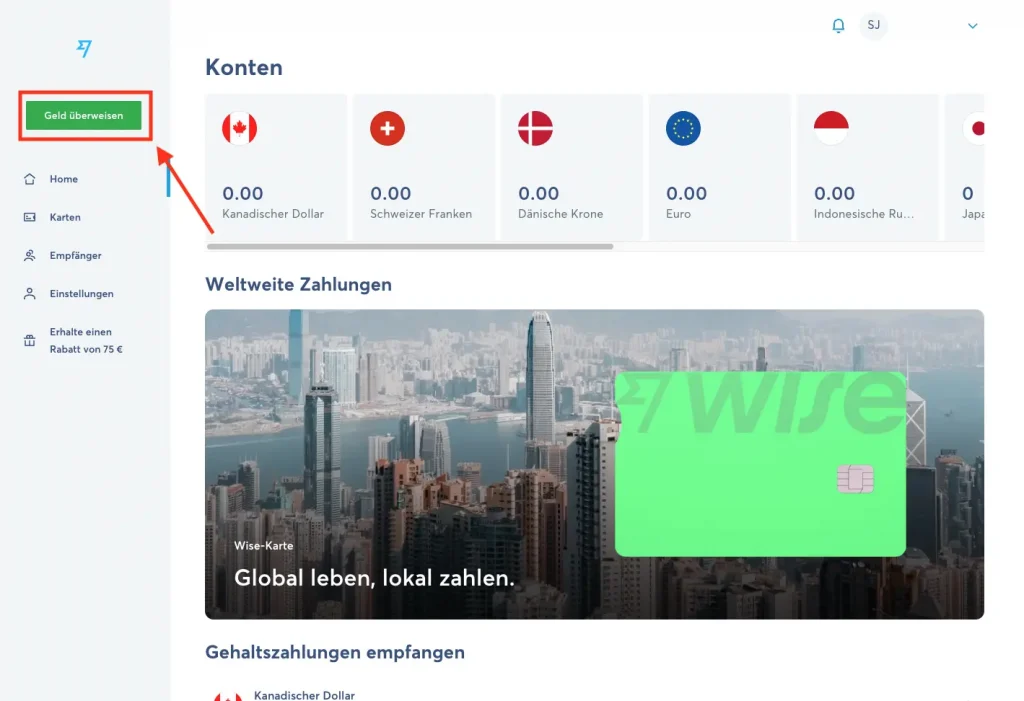Viewport: 1024px width, 701px height.
Task: Click the Einstellungen person icon
Action: coord(29,294)
